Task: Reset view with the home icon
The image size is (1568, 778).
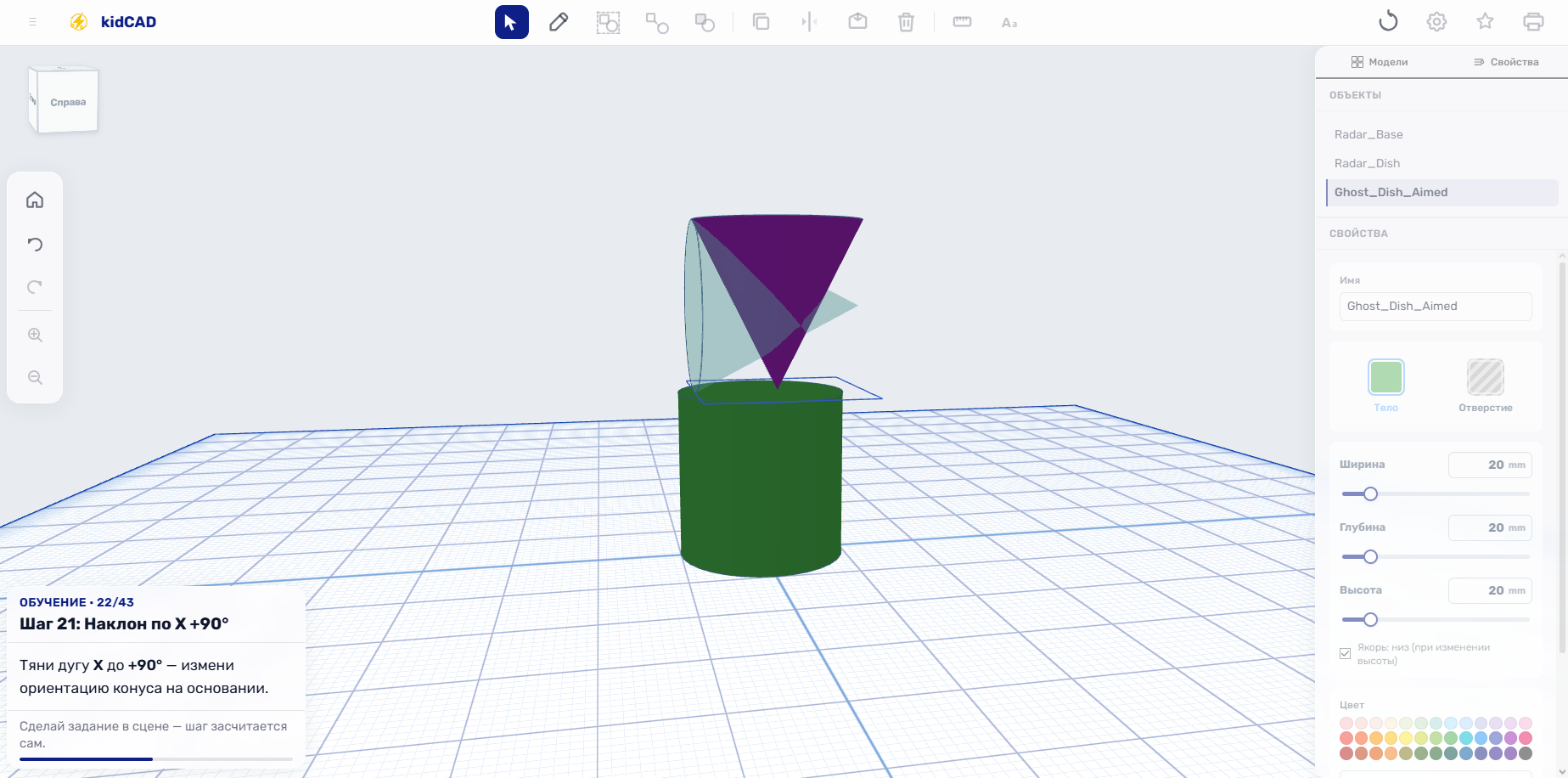Action: coord(35,200)
